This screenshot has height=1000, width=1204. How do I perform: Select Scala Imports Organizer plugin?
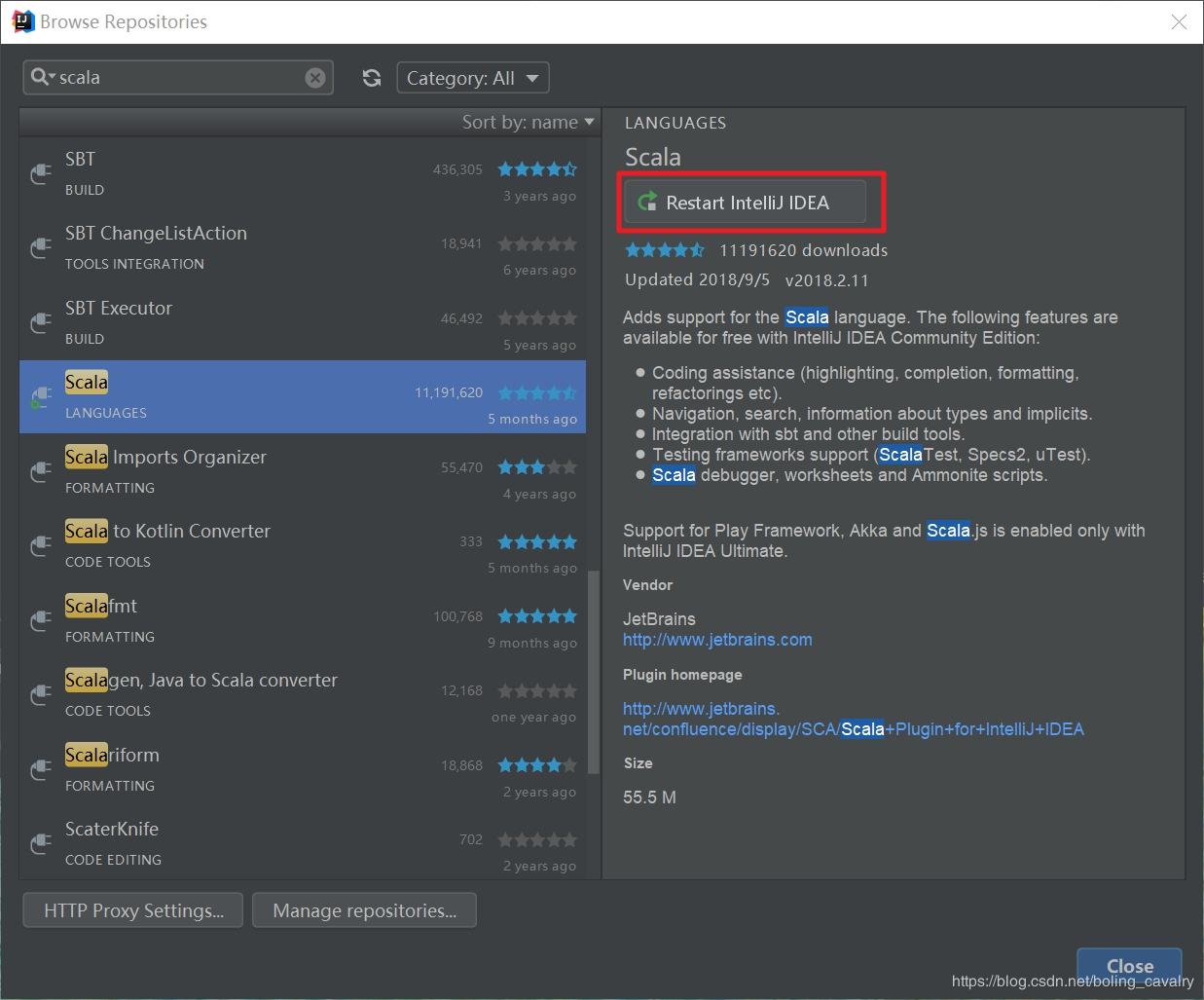[x=165, y=457]
